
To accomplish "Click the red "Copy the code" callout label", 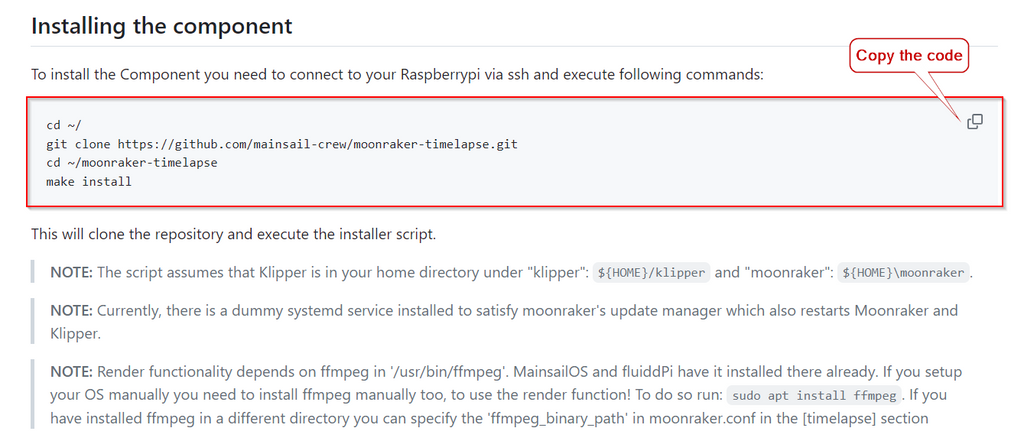I will pos(909,56).
